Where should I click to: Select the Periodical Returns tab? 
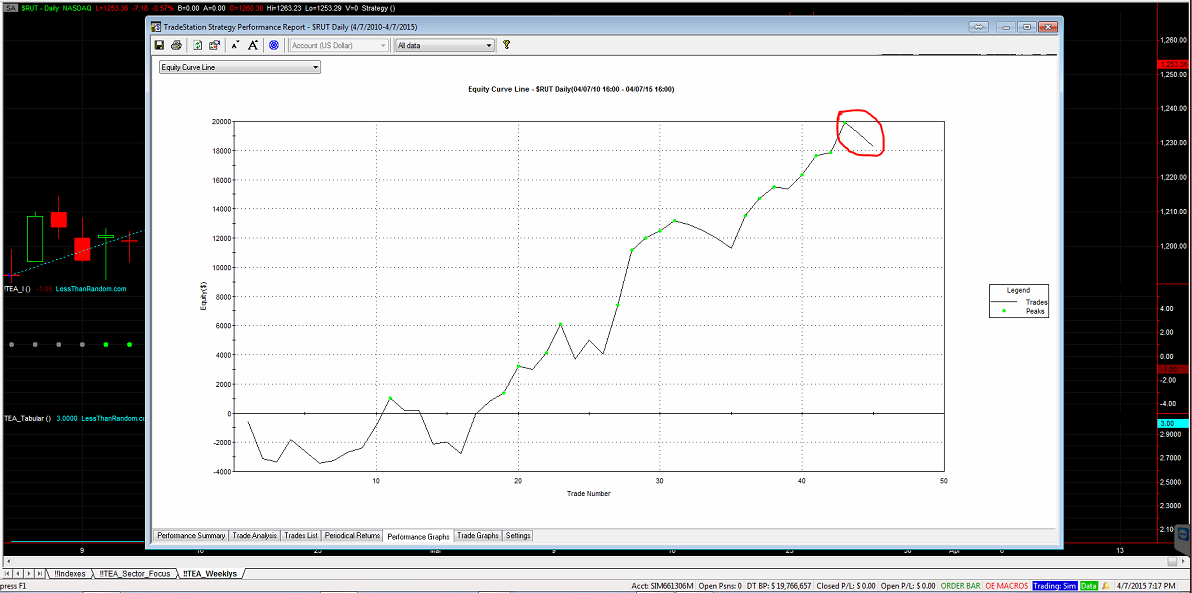pyautogui.click(x=353, y=535)
